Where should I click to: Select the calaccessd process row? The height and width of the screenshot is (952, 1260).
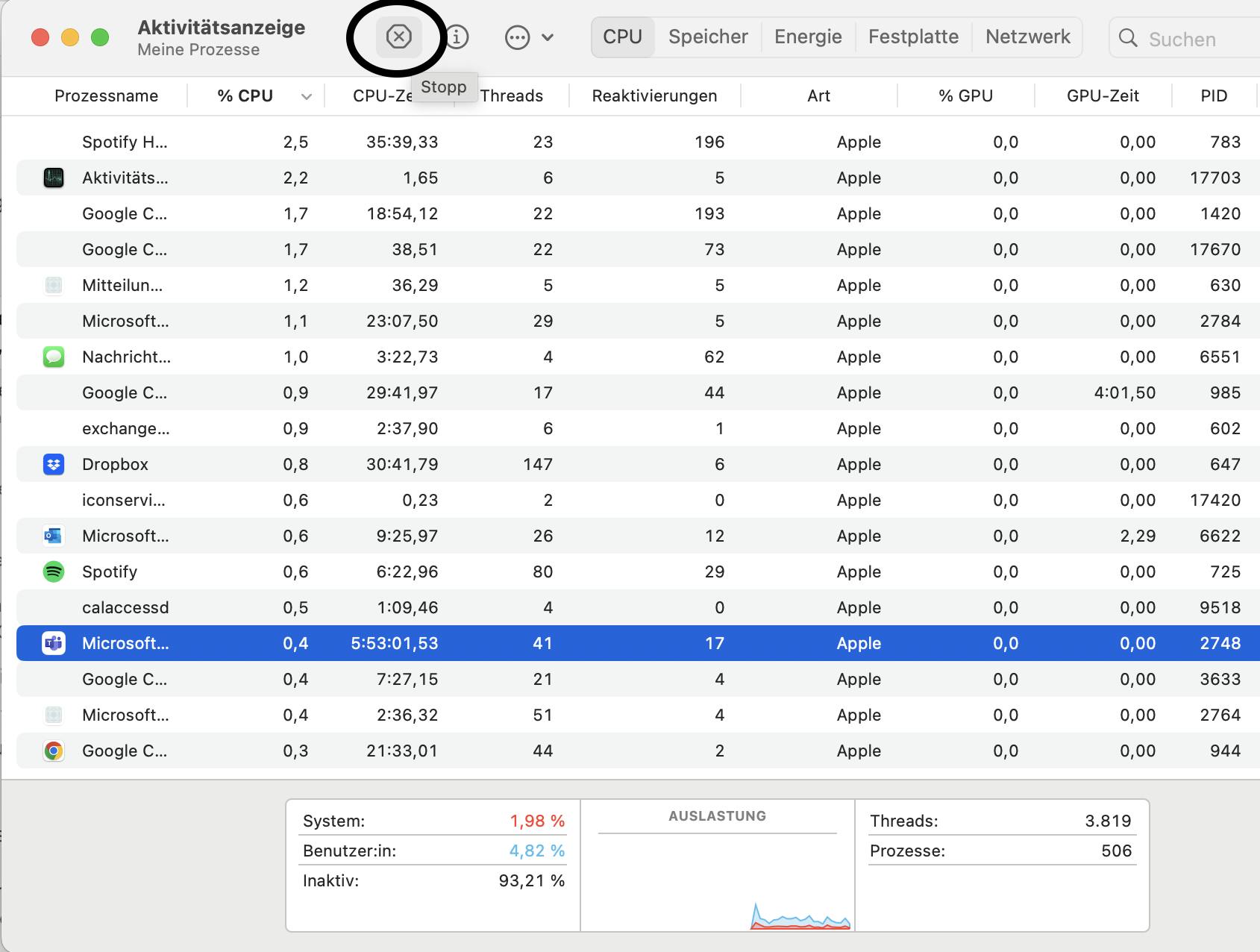point(638,607)
